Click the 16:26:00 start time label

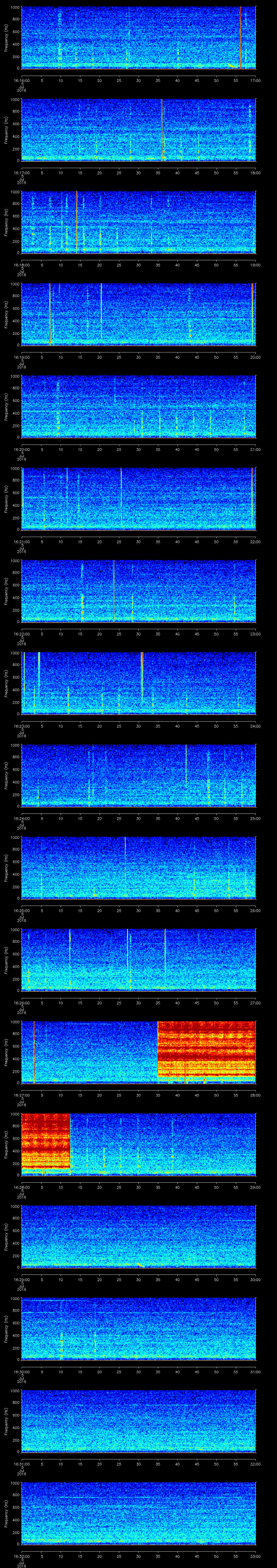21,1003
